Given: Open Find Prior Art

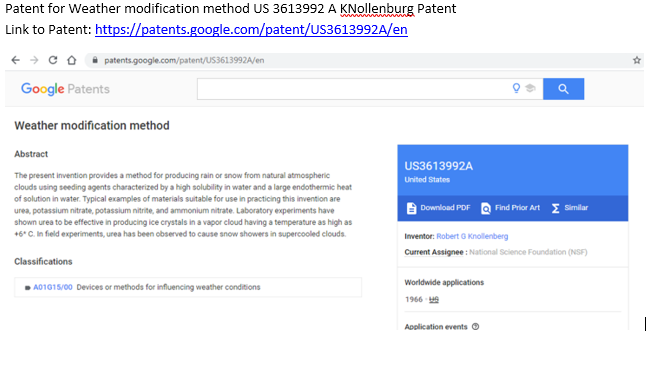Looking at the screenshot, I should point(510,208).
